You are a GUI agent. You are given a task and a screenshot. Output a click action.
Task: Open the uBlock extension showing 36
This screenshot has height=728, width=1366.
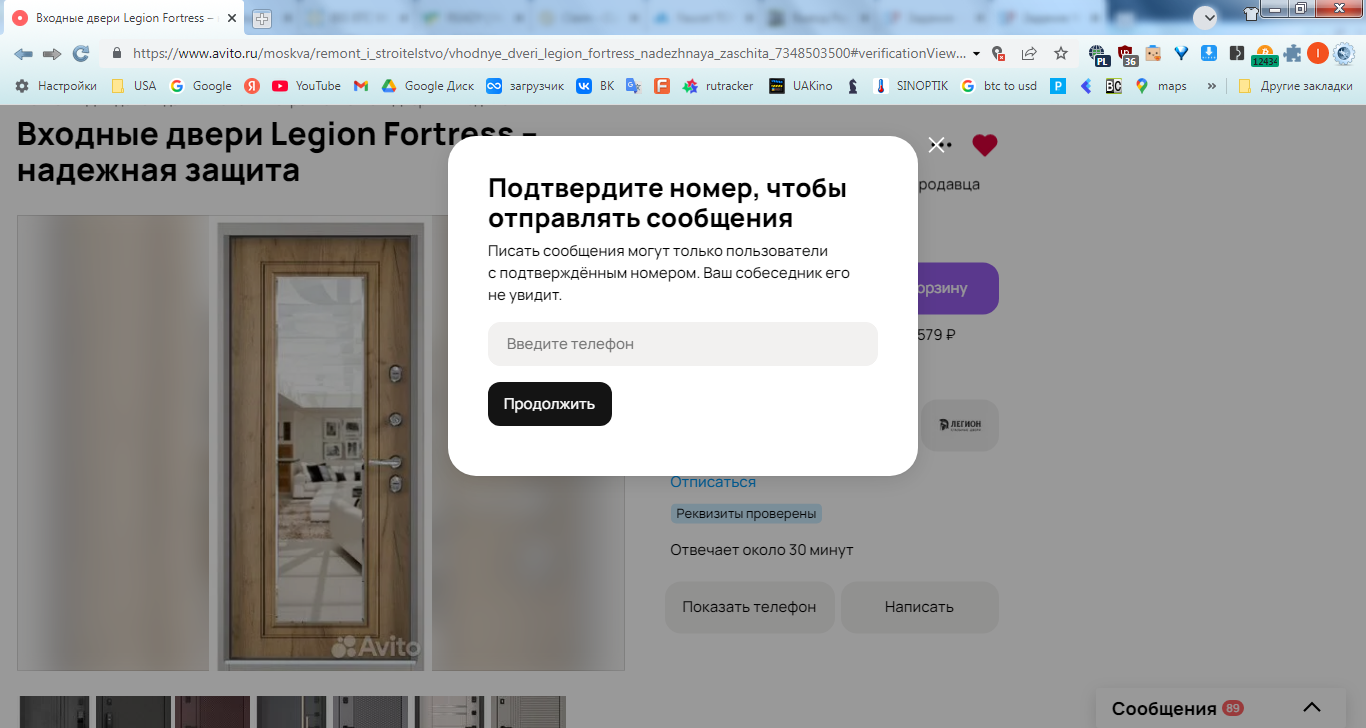(1127, 55)
